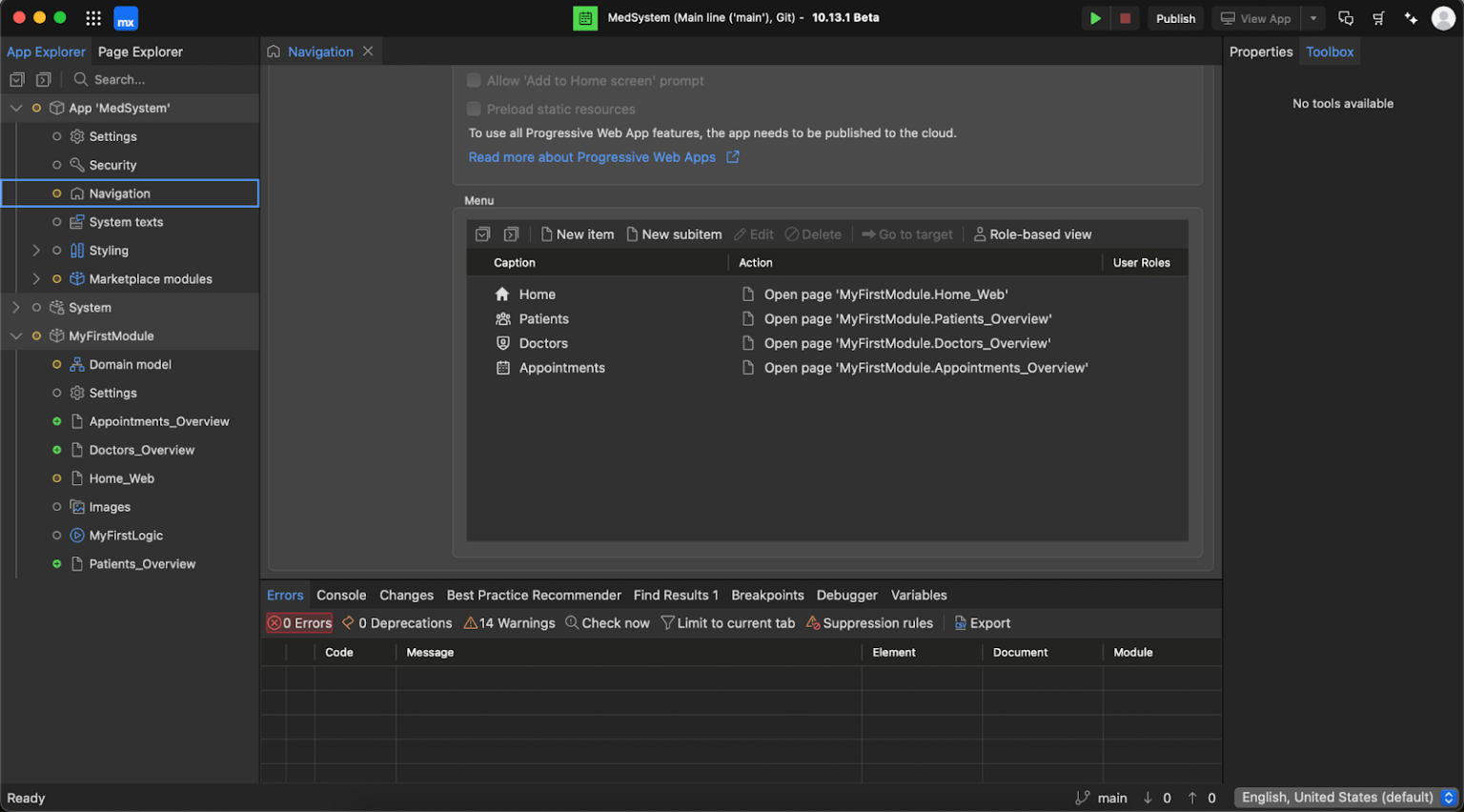Viewport: 1464px width, 812px height.
Task: Open the user account avatar icon
Action: [x=1443, y=18]
